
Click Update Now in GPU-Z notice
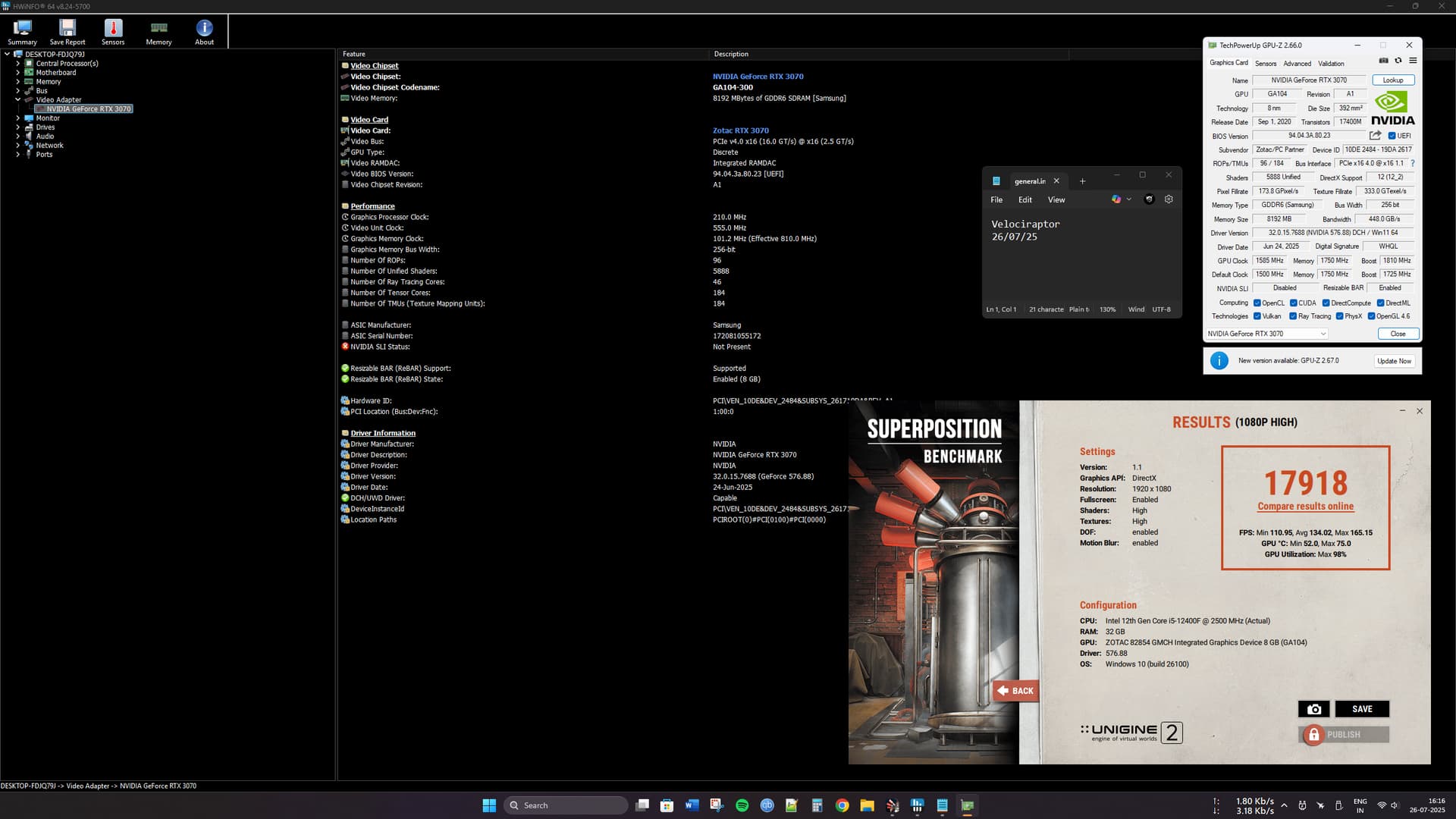pyautogui.click(x=1394, y=361)
